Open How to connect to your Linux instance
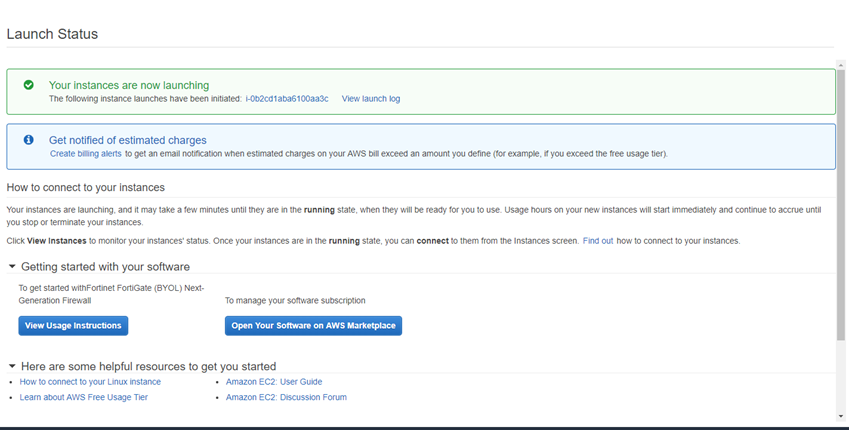The height and width of the screenshot is (430, 849). click(x=90, y=382)
